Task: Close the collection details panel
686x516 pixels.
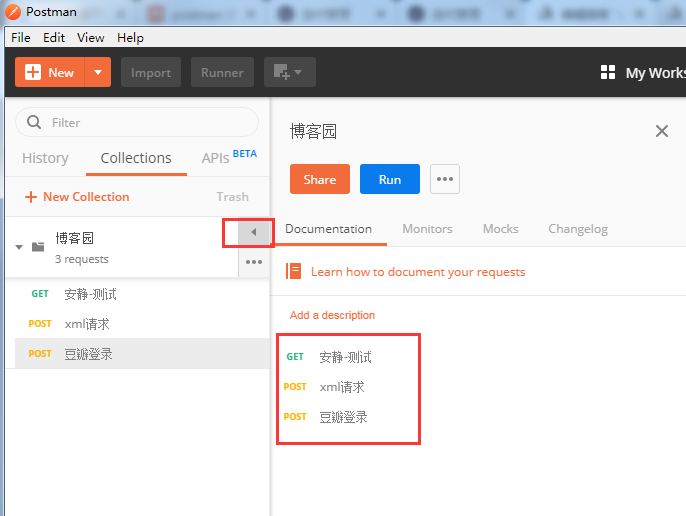Action: pyautogui.click(x=662, y=131)
